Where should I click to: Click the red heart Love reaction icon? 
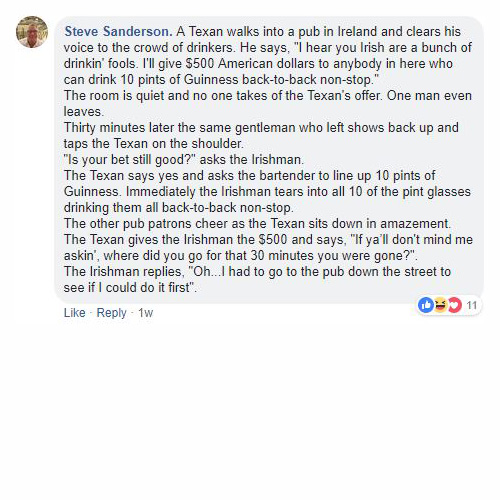click(x=454, y=305)
